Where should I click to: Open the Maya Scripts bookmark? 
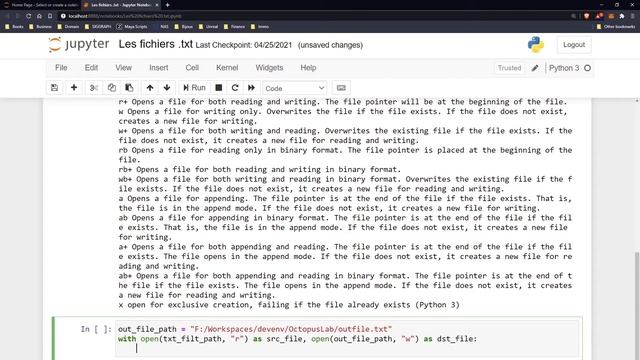[x=132, y=27]
